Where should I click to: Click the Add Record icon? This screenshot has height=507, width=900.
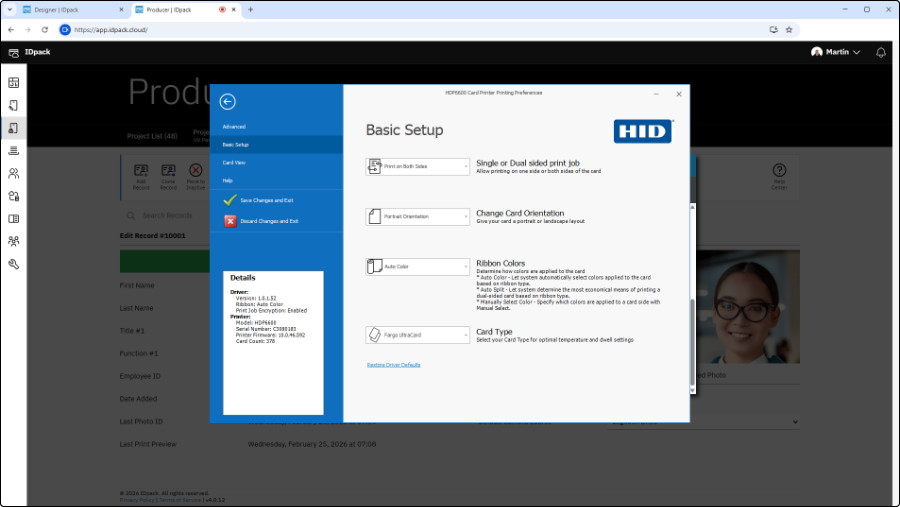pos(141,171)
